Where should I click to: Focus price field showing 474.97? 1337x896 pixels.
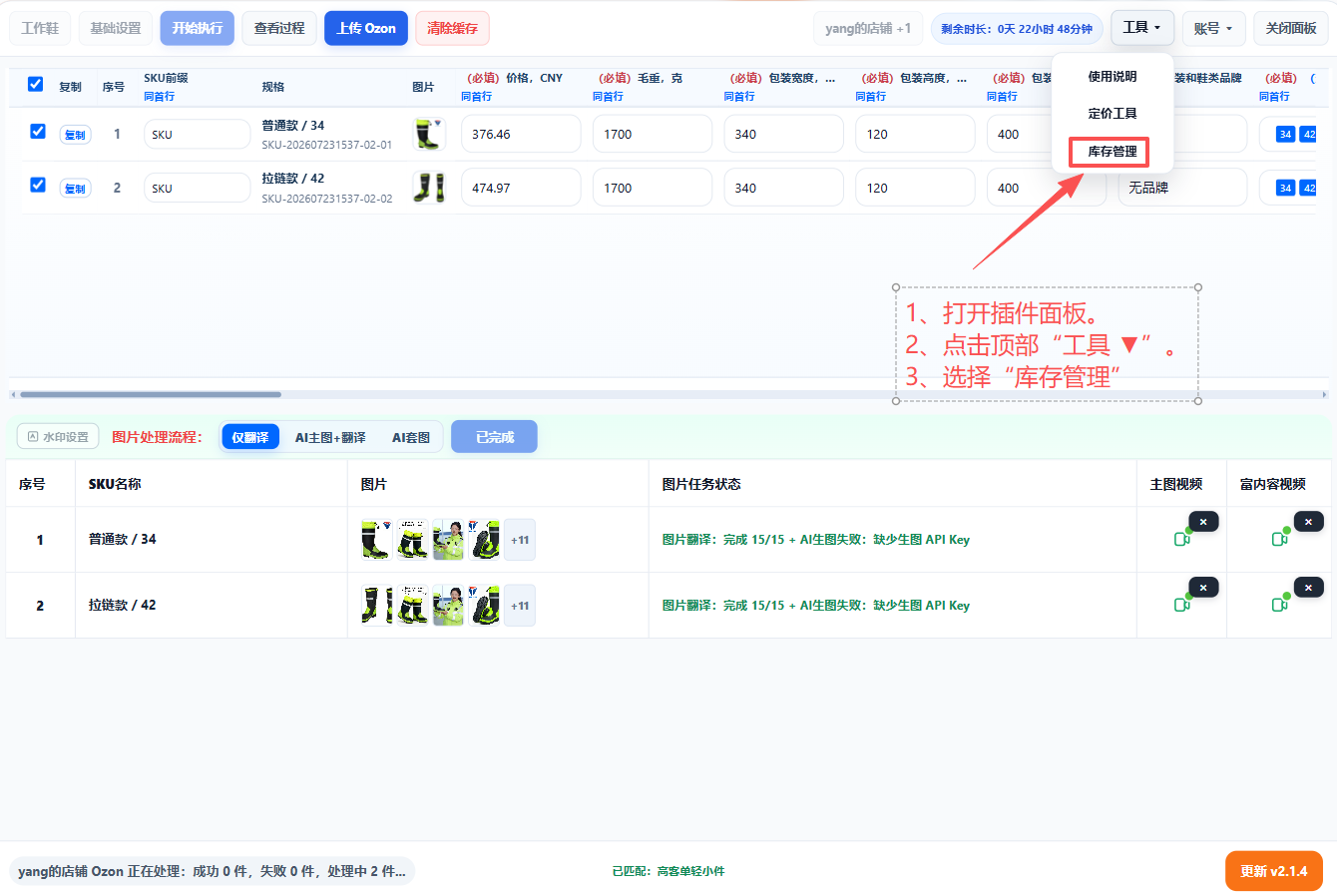521,188
